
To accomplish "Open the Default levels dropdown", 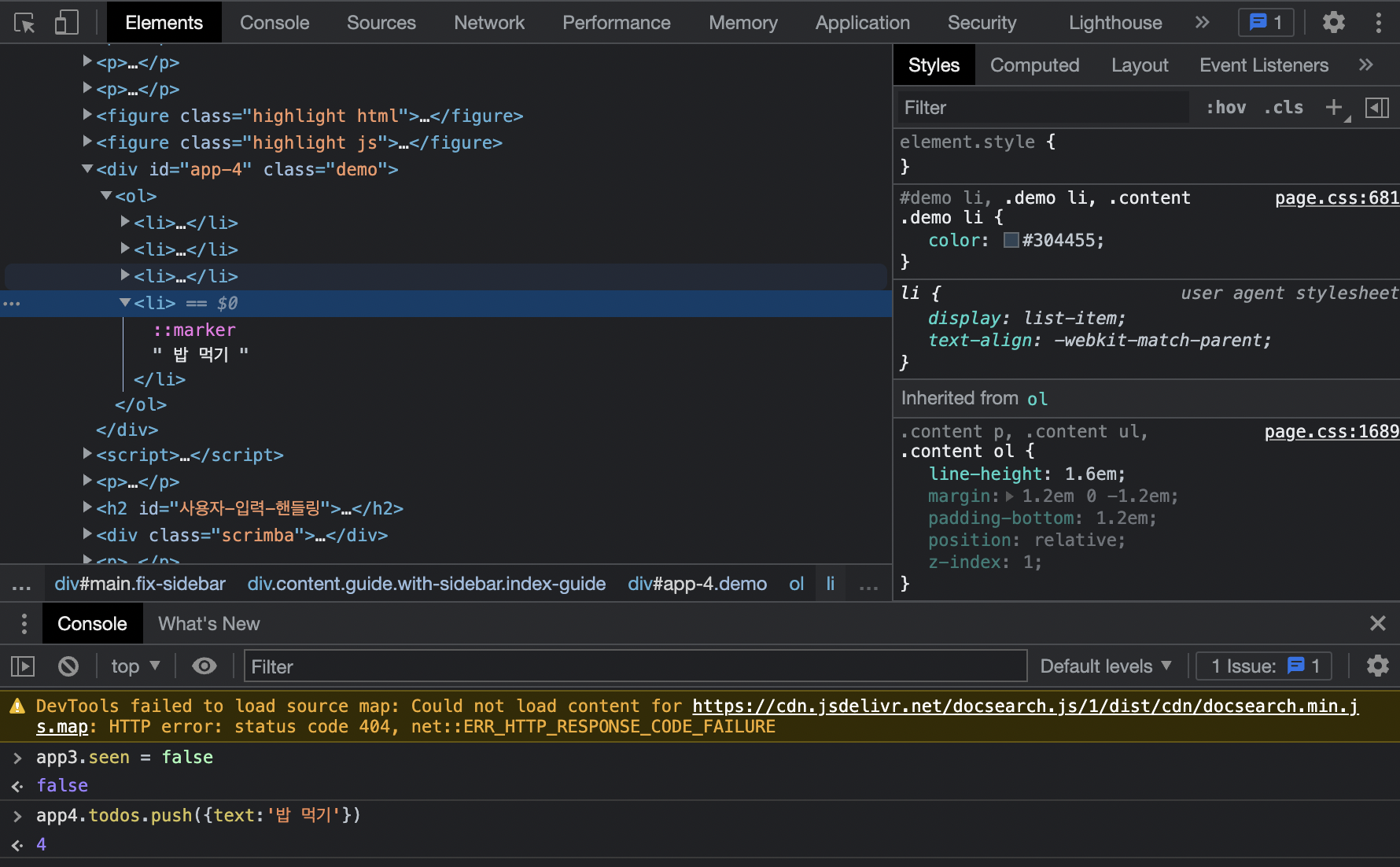I will tap(1106, 666).
